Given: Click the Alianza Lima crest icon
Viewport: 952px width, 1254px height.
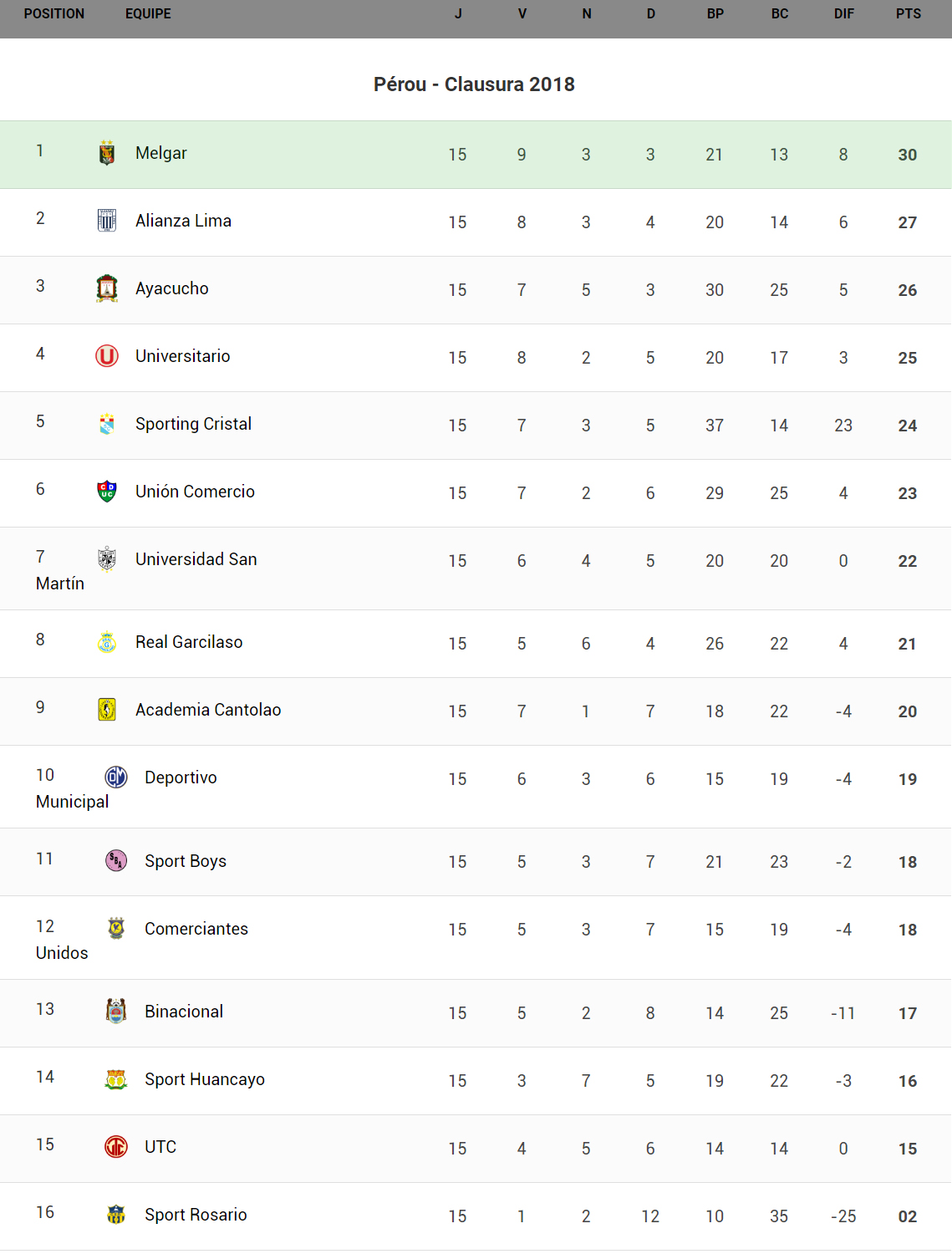Looking at the screenshot, I should [107, 221].
